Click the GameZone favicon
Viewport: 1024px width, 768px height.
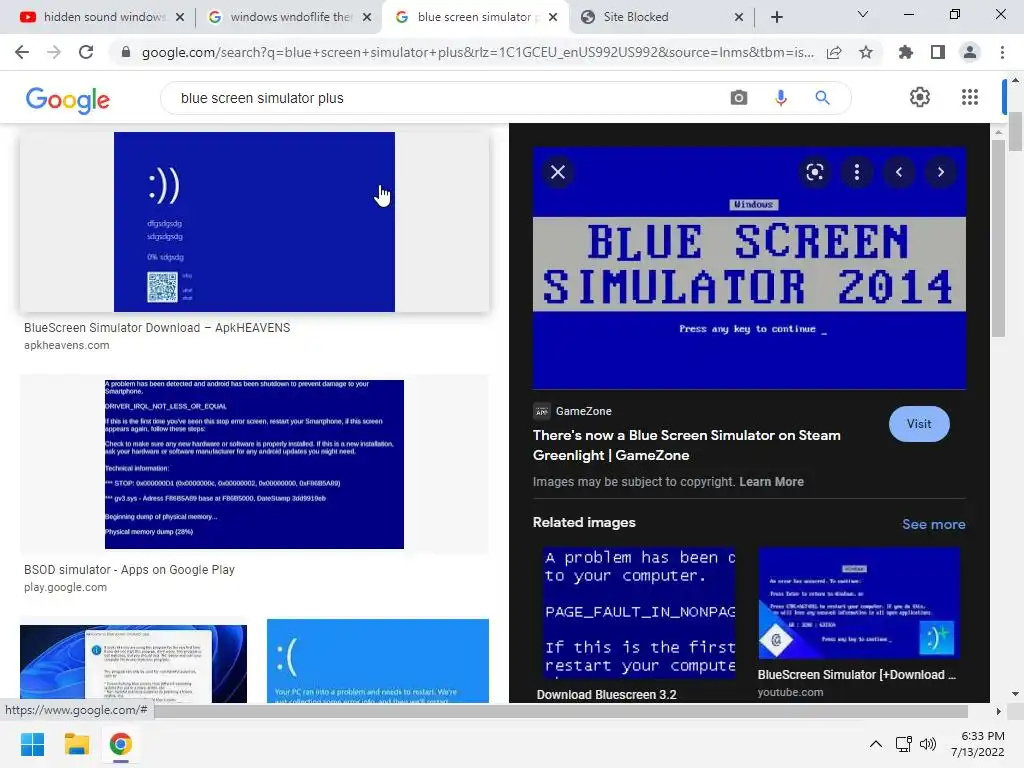tap(541, 411)
